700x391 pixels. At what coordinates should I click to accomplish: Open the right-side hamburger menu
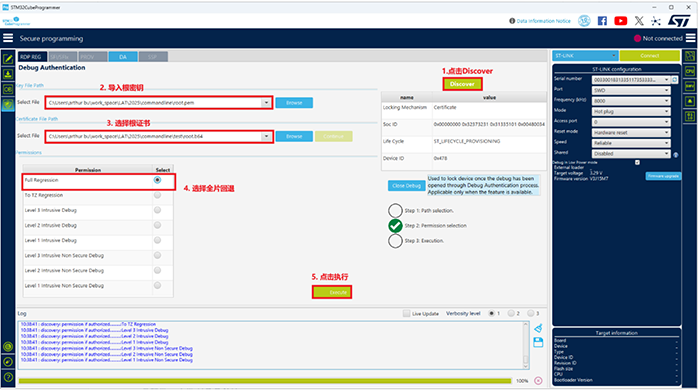coord(691,38)
